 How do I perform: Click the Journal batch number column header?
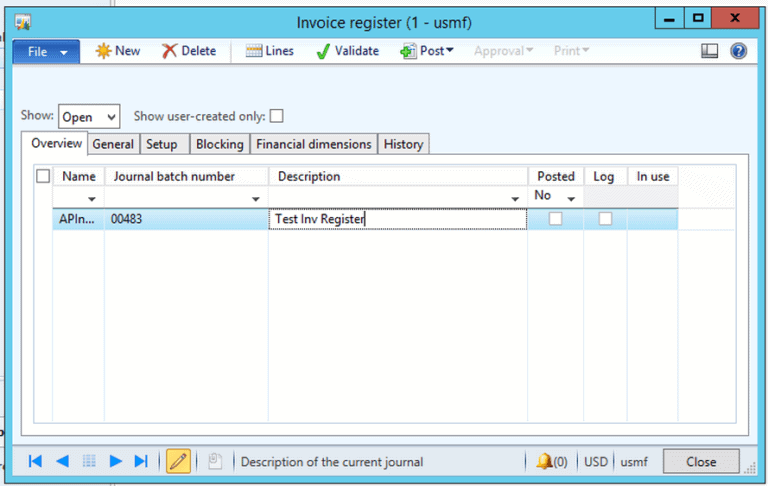(186, 176)
